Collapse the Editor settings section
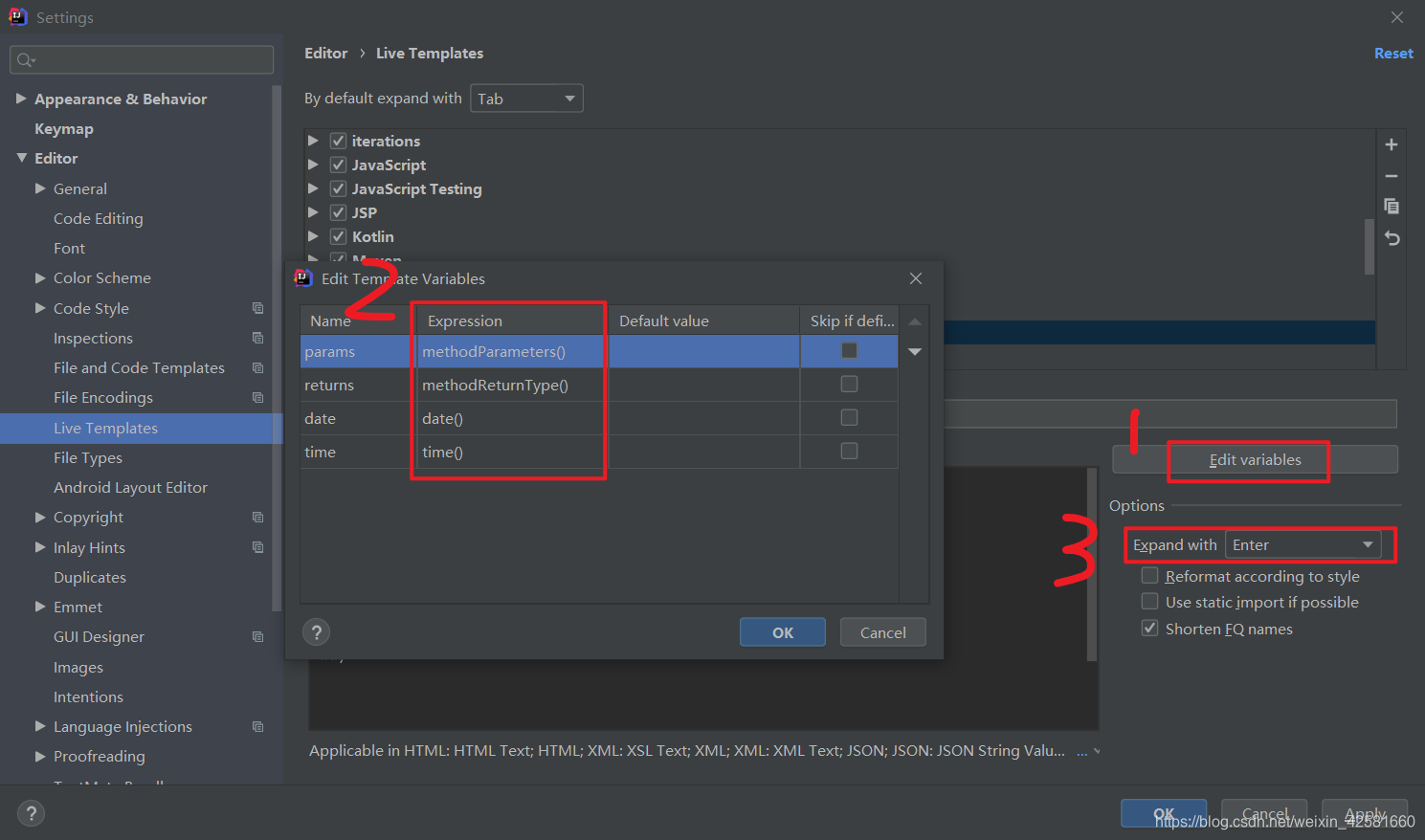This screenshot has height=840, width=1425. (21, 158)
